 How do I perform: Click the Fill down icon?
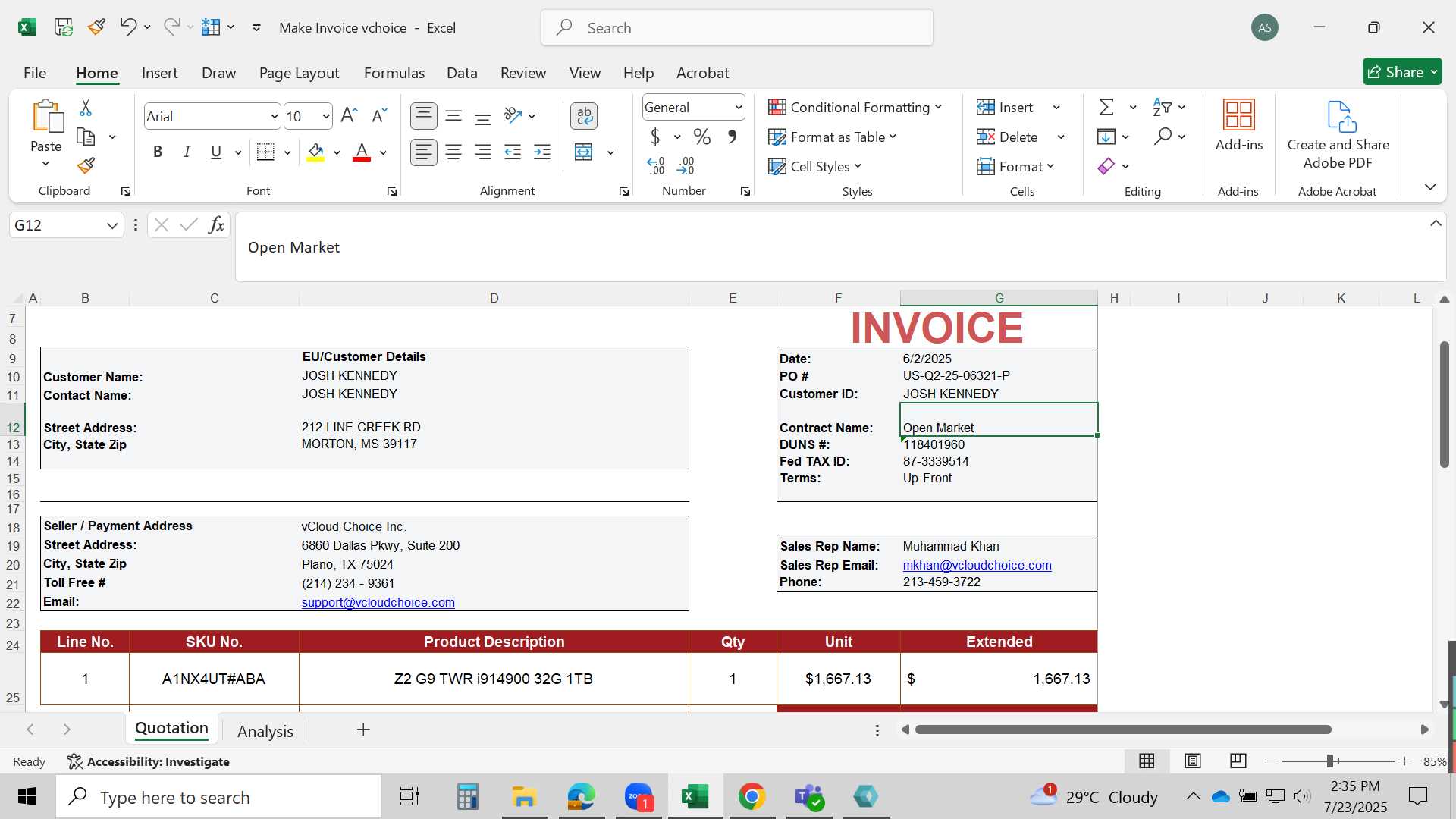(1106, 136)
